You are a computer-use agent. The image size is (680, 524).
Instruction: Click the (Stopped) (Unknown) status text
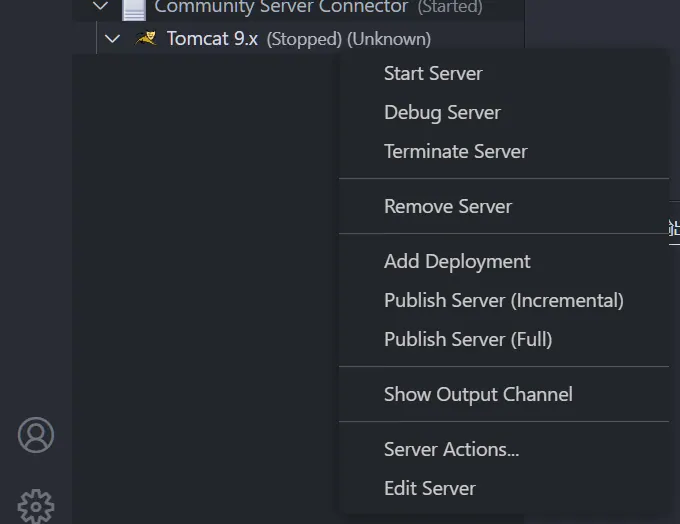pyautogui.click(x=348, y=40)
